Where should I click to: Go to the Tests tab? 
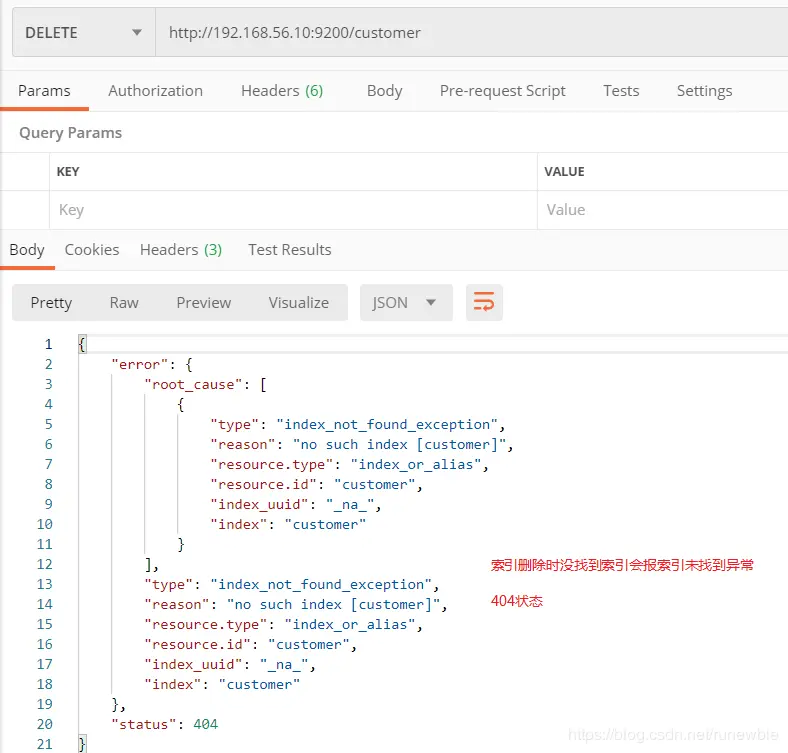[x=621, y=91]
